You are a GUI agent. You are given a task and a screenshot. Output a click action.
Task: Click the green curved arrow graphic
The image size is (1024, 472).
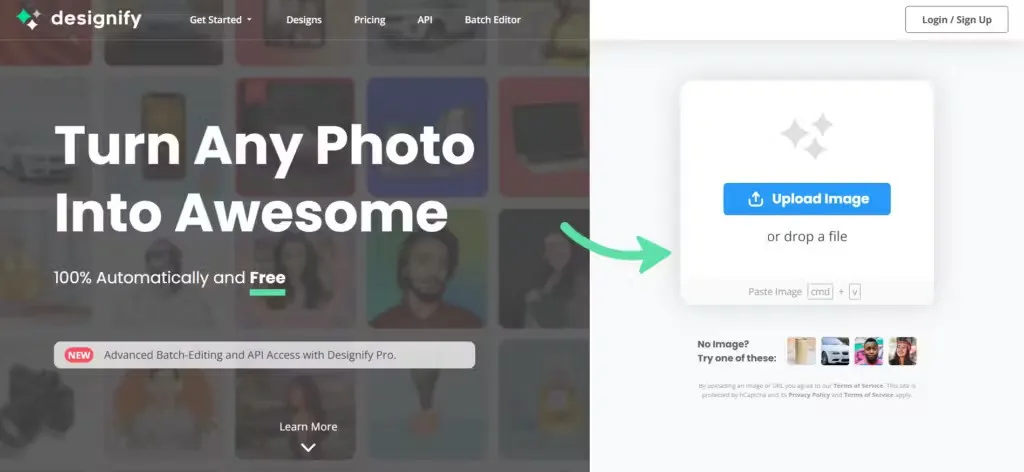[x=616, y=246]
